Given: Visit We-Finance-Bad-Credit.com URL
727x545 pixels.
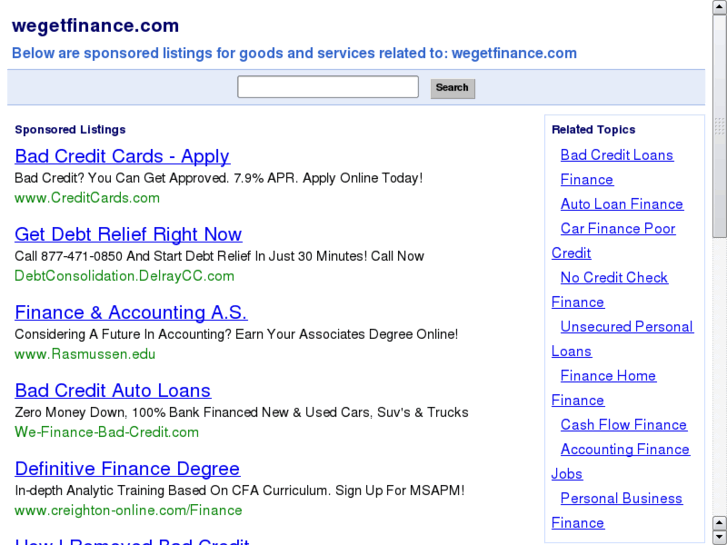Looking at the screenshot, I should click(107, 432).
